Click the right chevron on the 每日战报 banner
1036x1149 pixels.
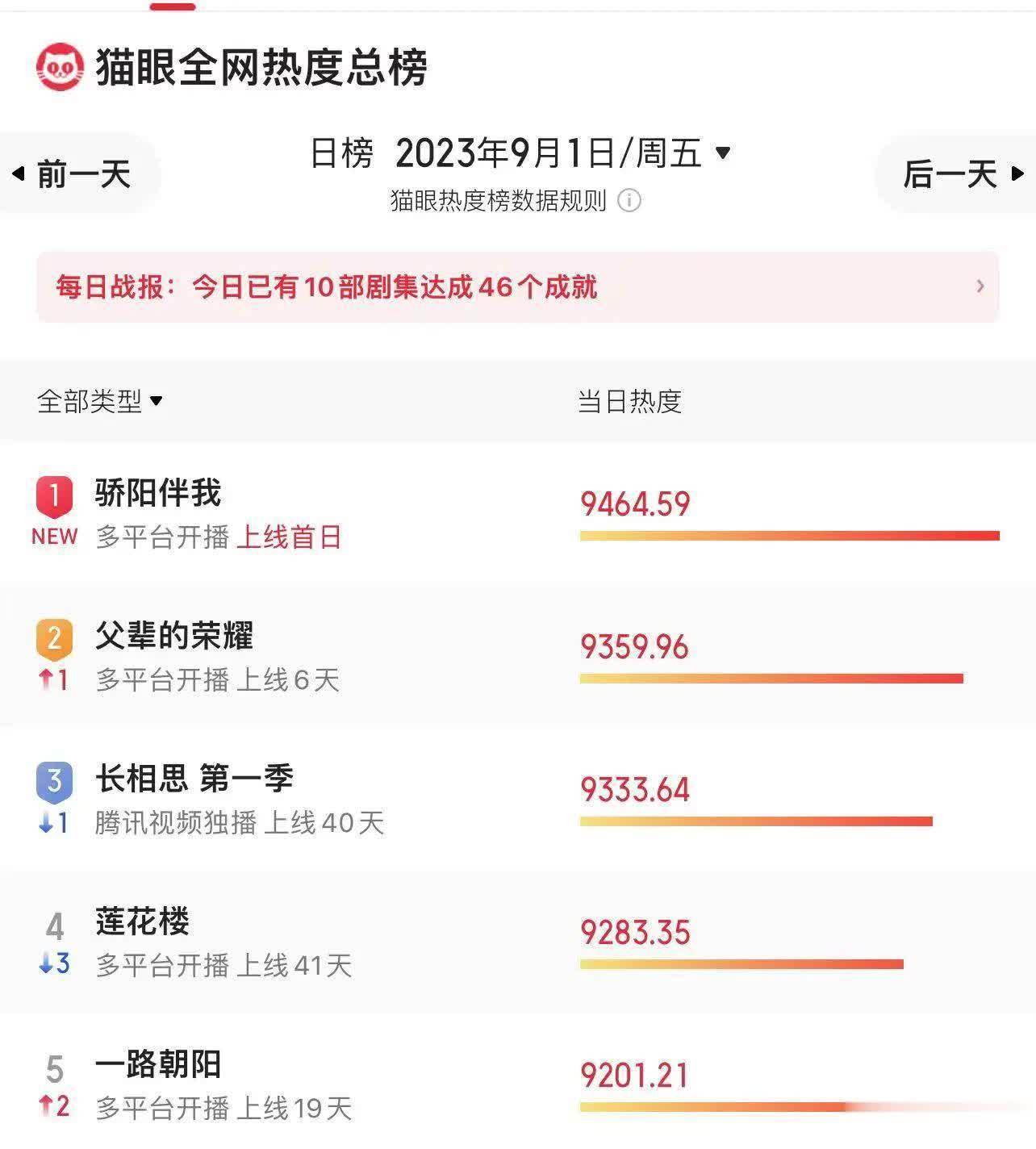980,286
